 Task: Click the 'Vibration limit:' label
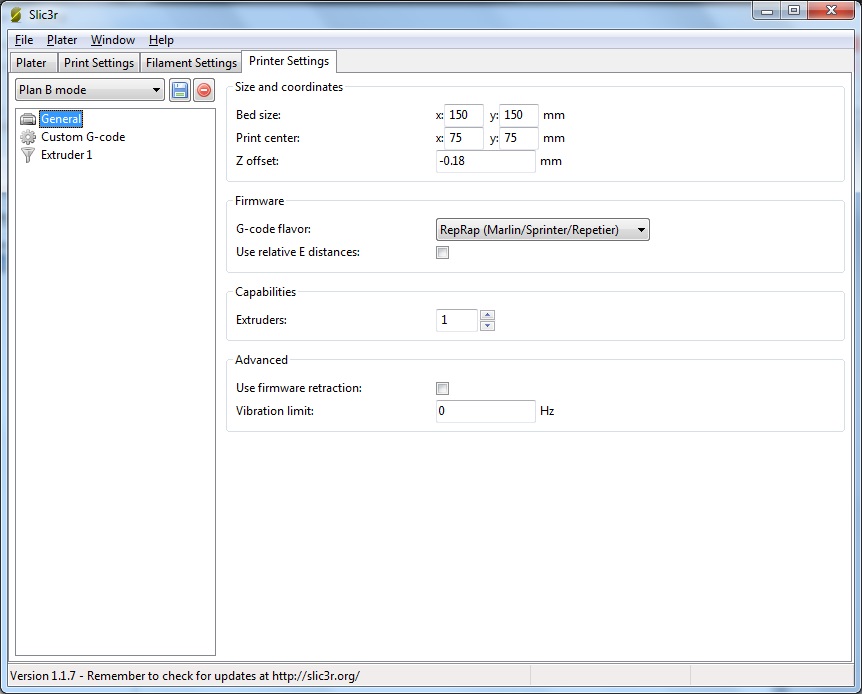coord(275,411)
